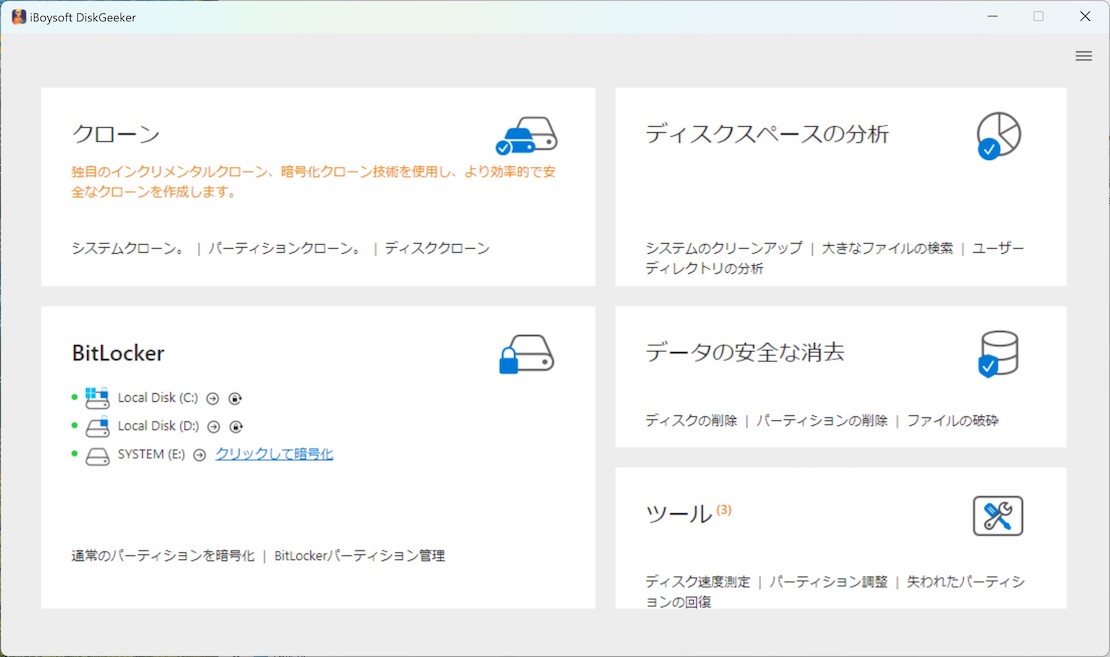Screen dimensions: 1110x657
Task: Close the DiskGeeker window
Action: pyautogui.click(x=1085, y=16)
